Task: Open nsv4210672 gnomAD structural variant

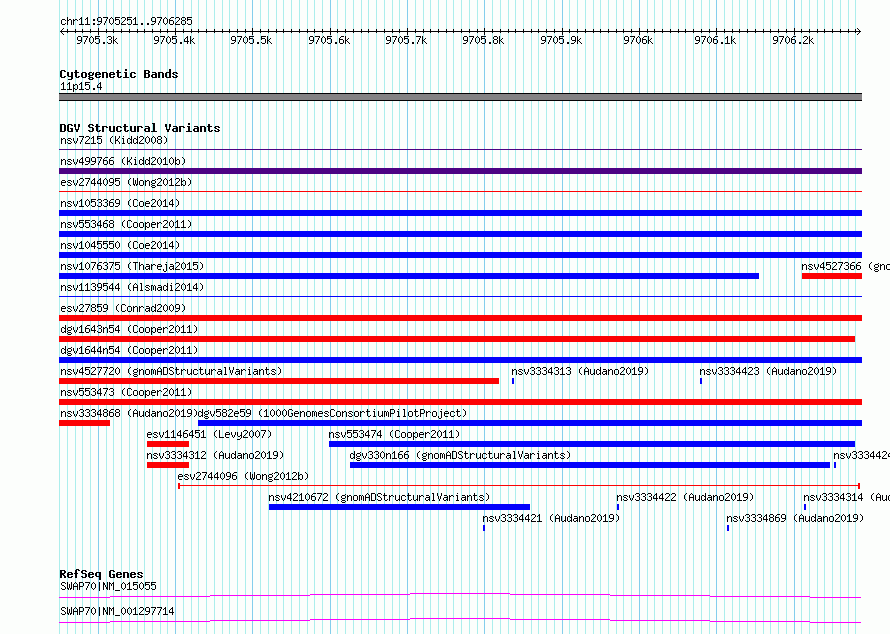Action: point(379,497)
